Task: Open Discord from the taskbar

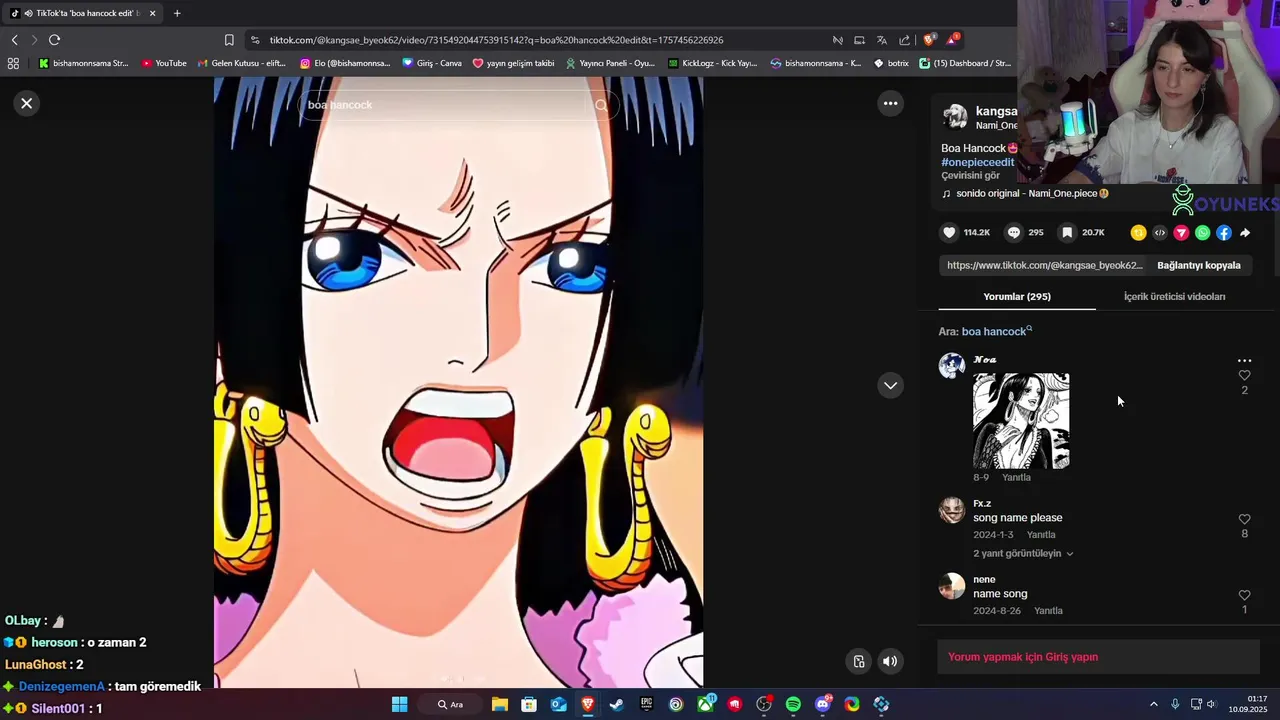Action: coord(823,704)
